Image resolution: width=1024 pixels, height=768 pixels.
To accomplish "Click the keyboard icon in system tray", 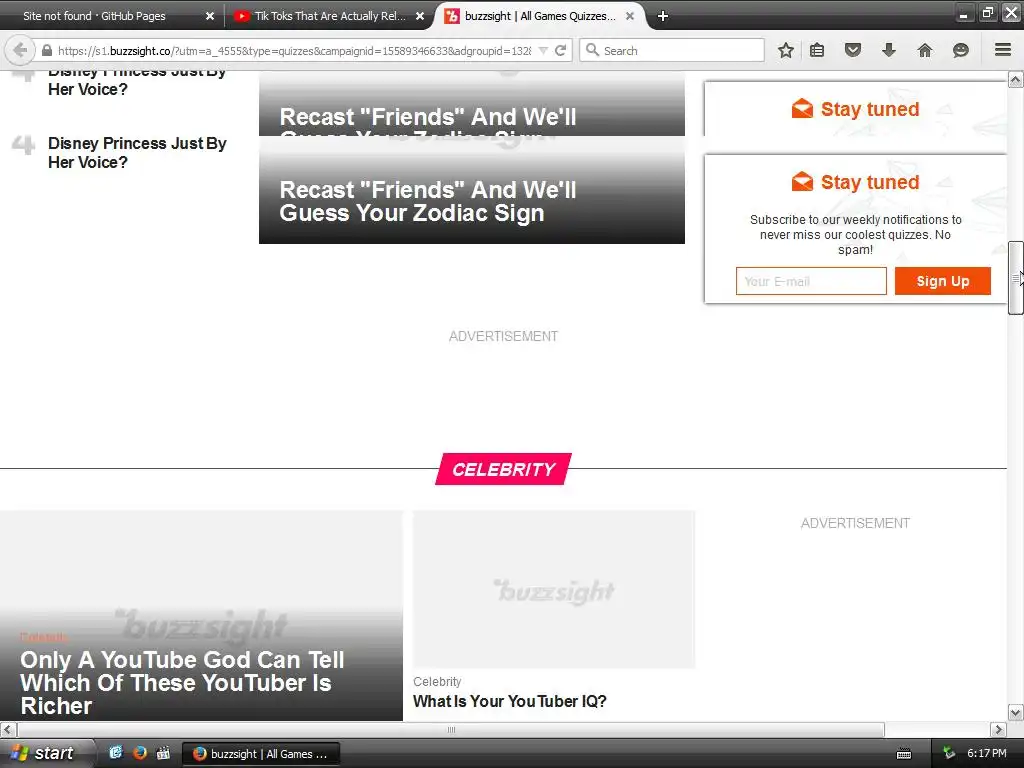I will click(904, 754).
